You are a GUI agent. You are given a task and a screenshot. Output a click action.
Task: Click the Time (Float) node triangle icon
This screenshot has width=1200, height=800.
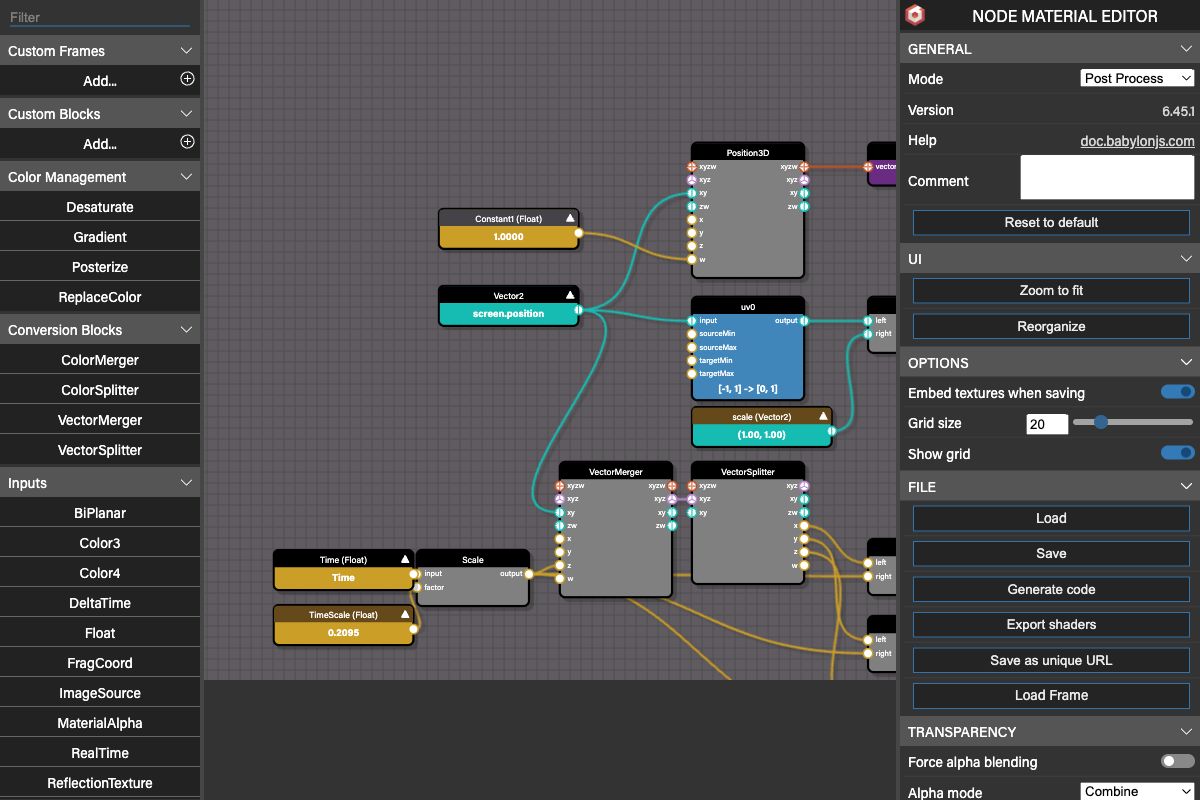(x=405, y=560)
